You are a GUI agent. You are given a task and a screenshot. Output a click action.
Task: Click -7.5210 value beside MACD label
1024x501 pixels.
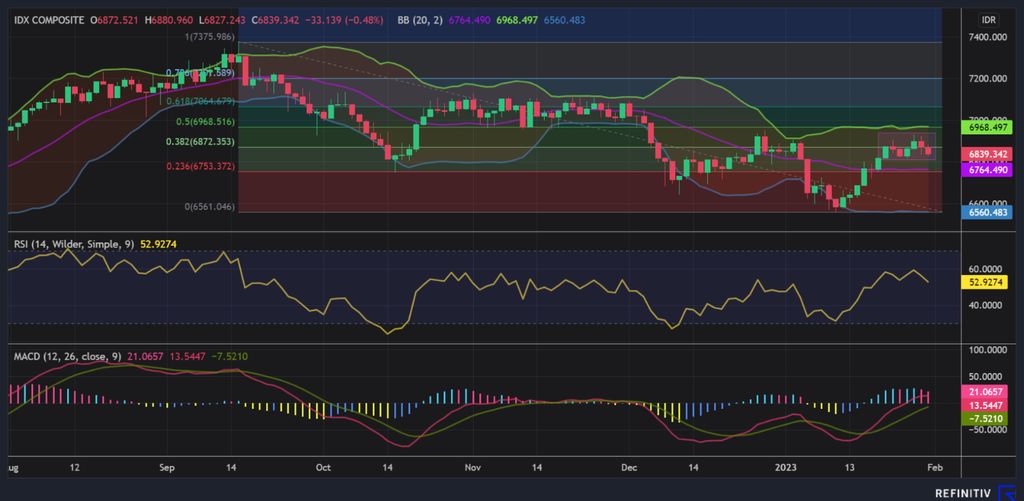click(x=229, y=357)
